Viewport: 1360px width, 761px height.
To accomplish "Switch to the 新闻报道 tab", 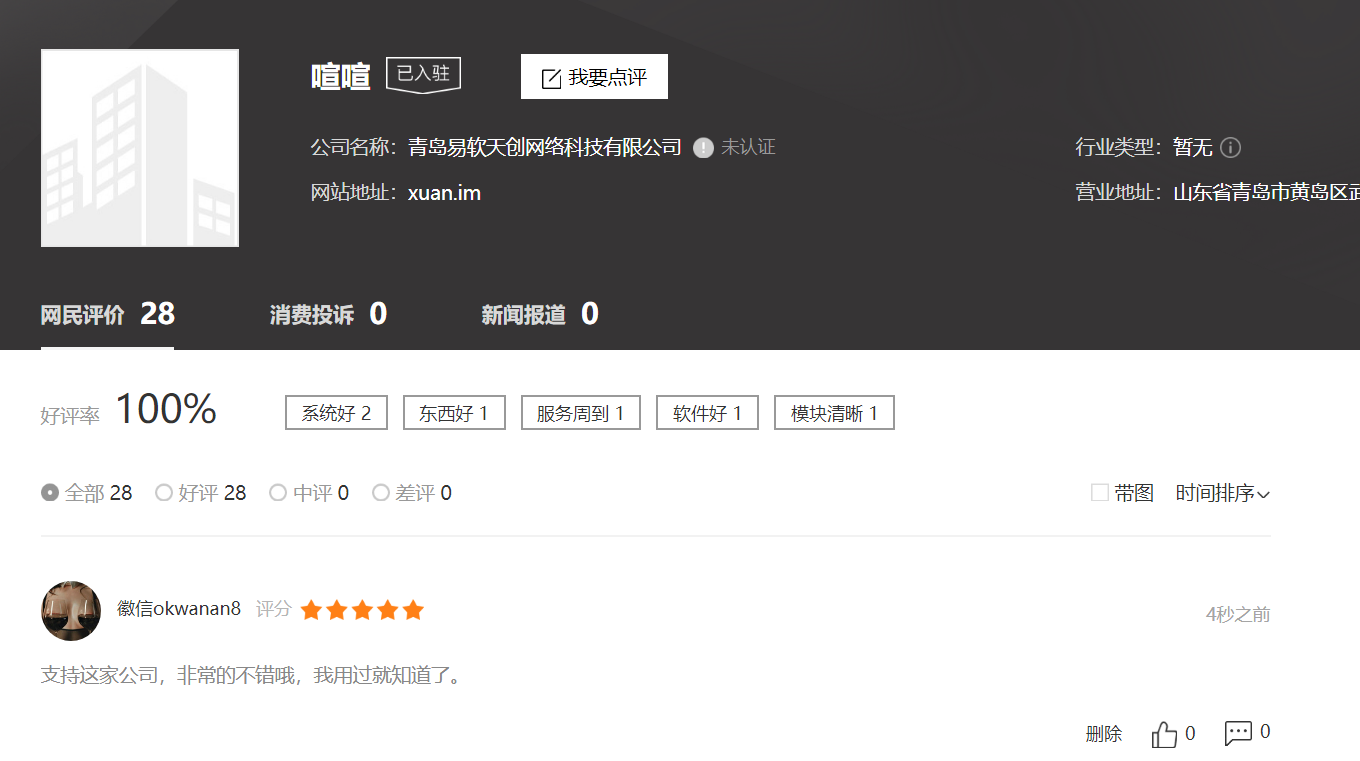I will click(540, 315).
